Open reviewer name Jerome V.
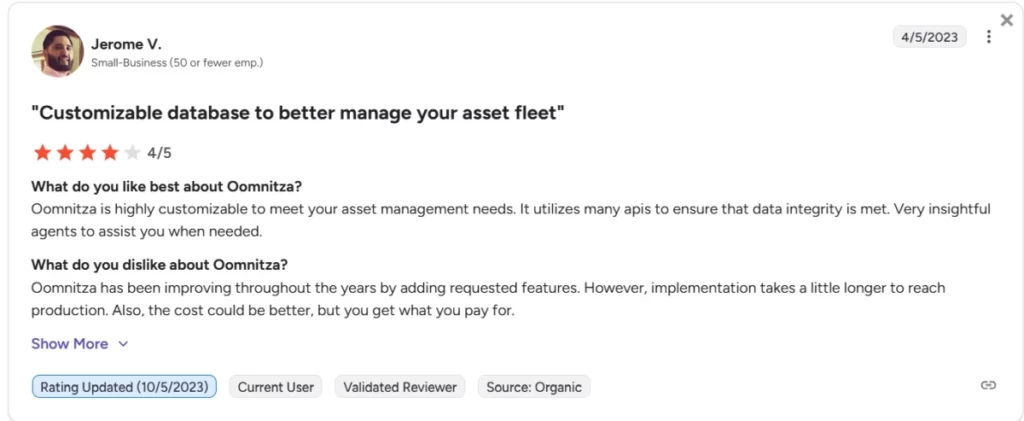 (126, 44)
